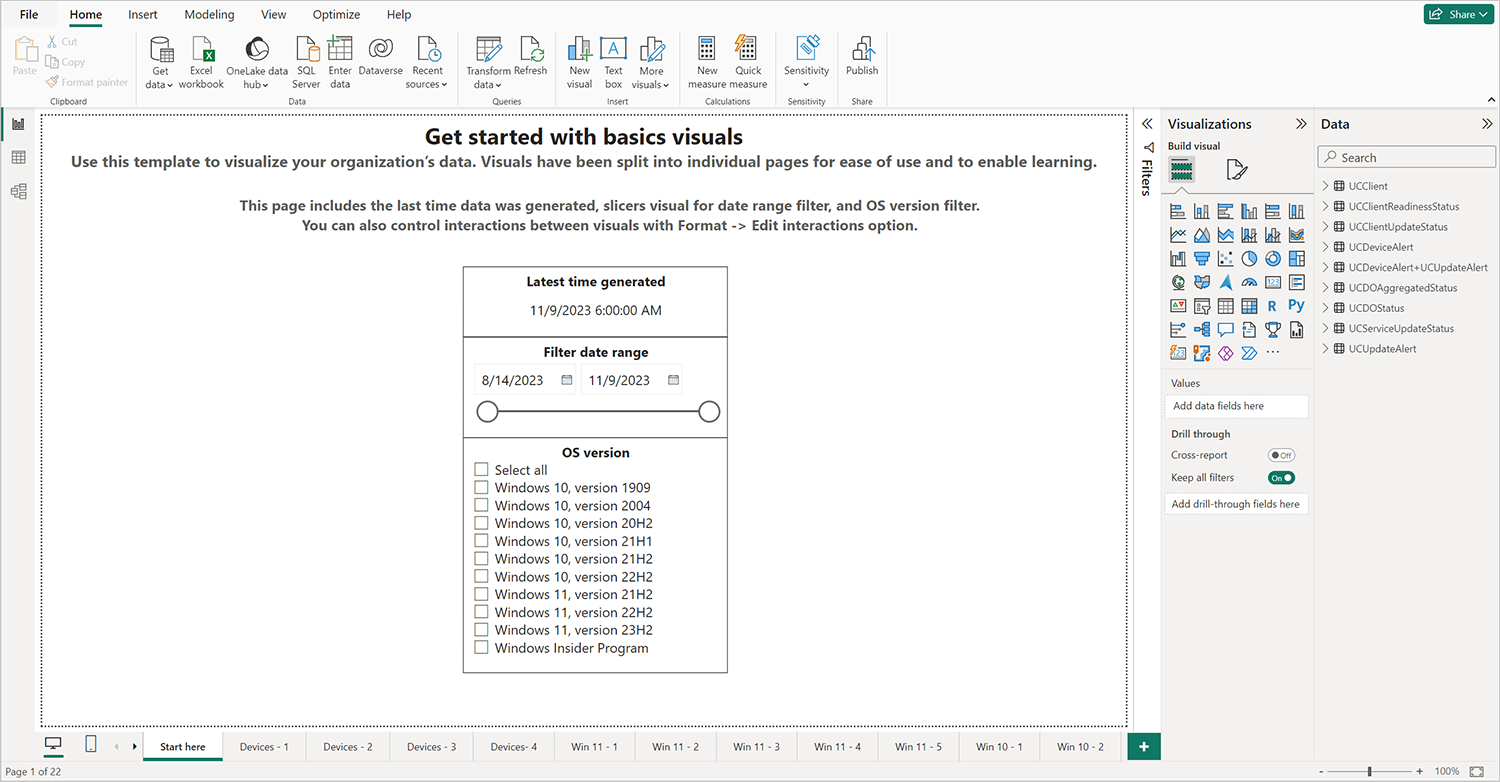Image resolution: width=1500 pixels, height=782 pixels.
Task: Add an R script visual
Action: 1272,305
